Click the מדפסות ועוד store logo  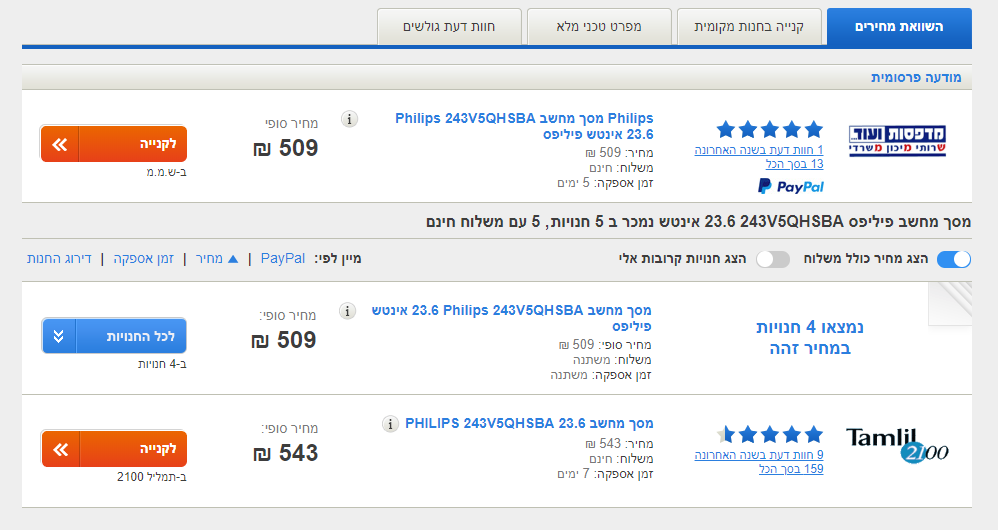tap(897, 141)
